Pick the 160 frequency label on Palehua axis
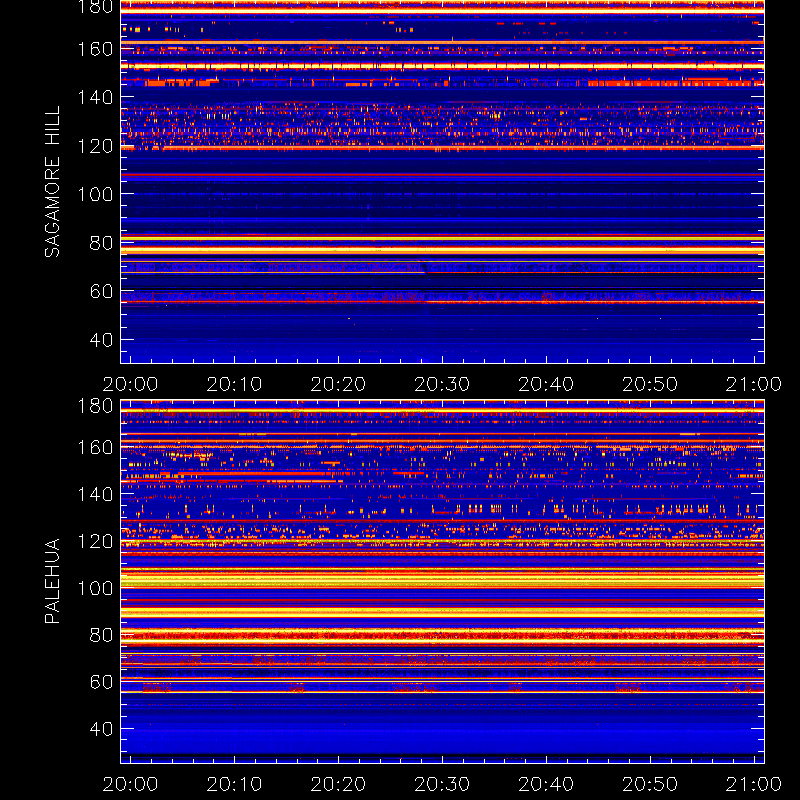The height and width of the screenshot is (800, 800). coord(95,447)
